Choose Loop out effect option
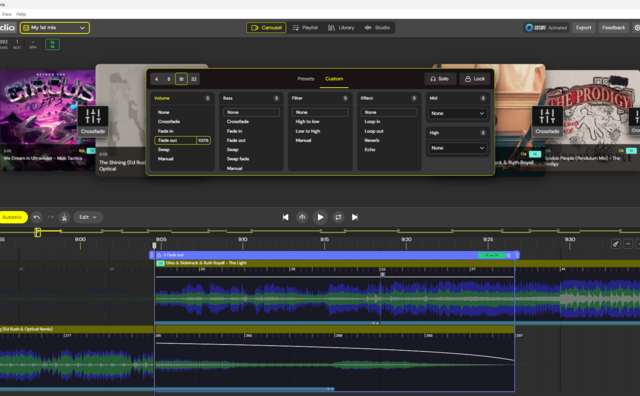The width and height of the screenshot is (640, 396). (374, 131)
